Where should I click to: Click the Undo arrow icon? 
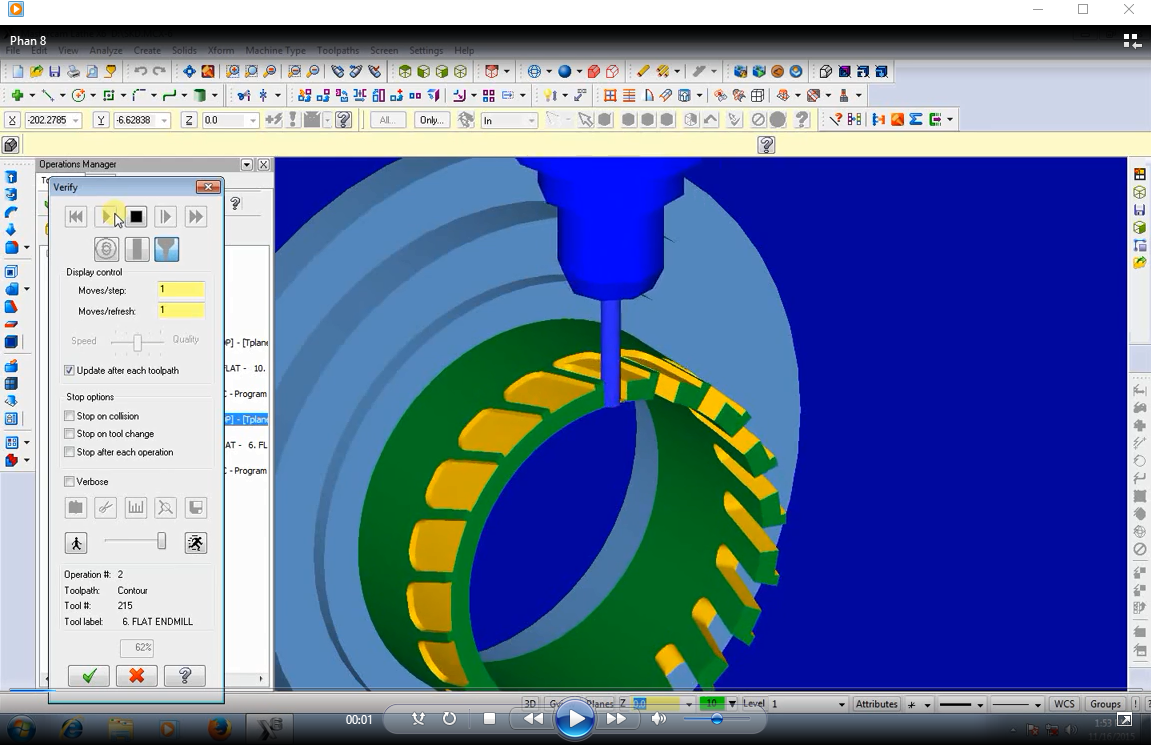[140, 71]
